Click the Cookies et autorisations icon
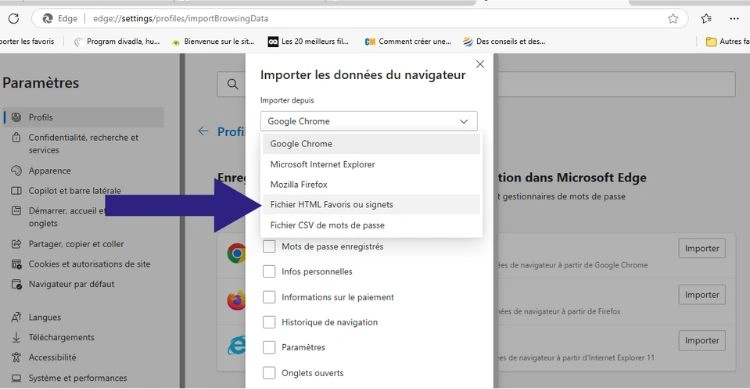750x389 pixels. (16, 264)
